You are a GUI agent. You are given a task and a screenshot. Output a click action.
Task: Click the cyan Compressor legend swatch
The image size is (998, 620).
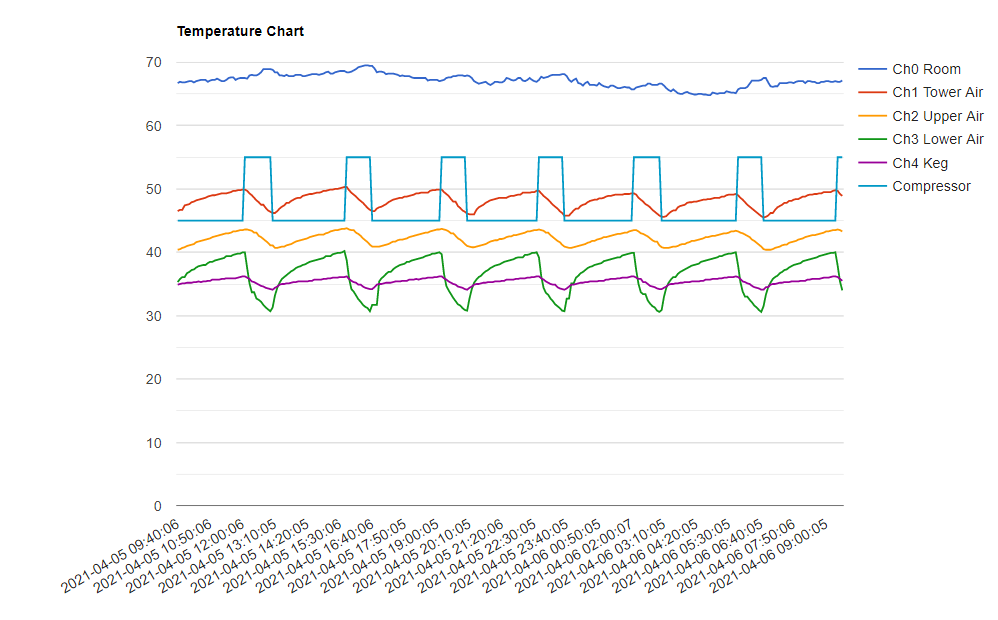coord(872,186)
